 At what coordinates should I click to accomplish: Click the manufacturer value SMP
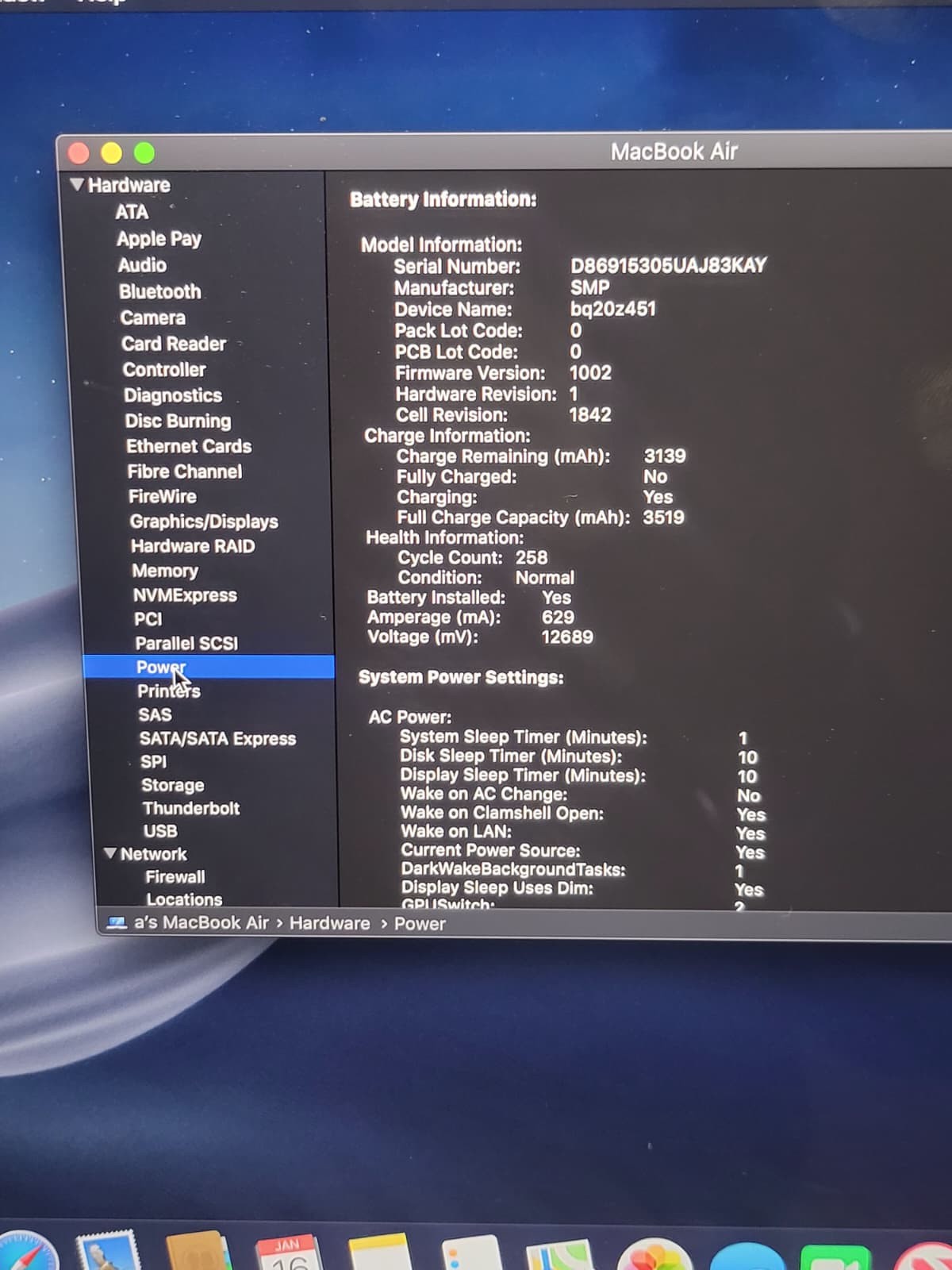590,287
